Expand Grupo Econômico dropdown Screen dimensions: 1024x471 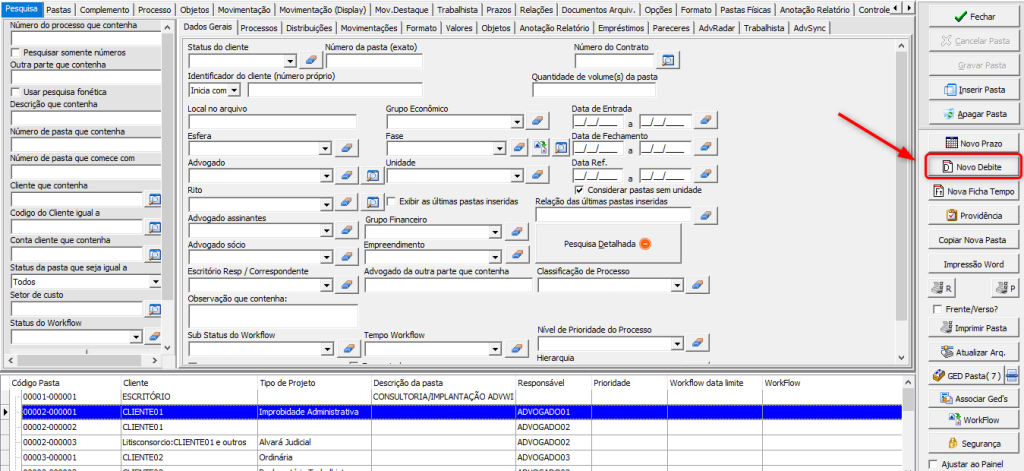click(517, 122)
